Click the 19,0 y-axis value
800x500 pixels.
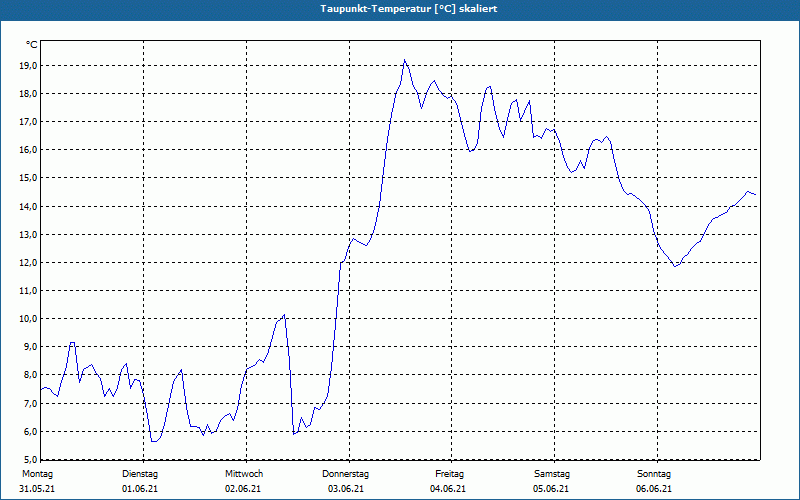tap(28, 66)
